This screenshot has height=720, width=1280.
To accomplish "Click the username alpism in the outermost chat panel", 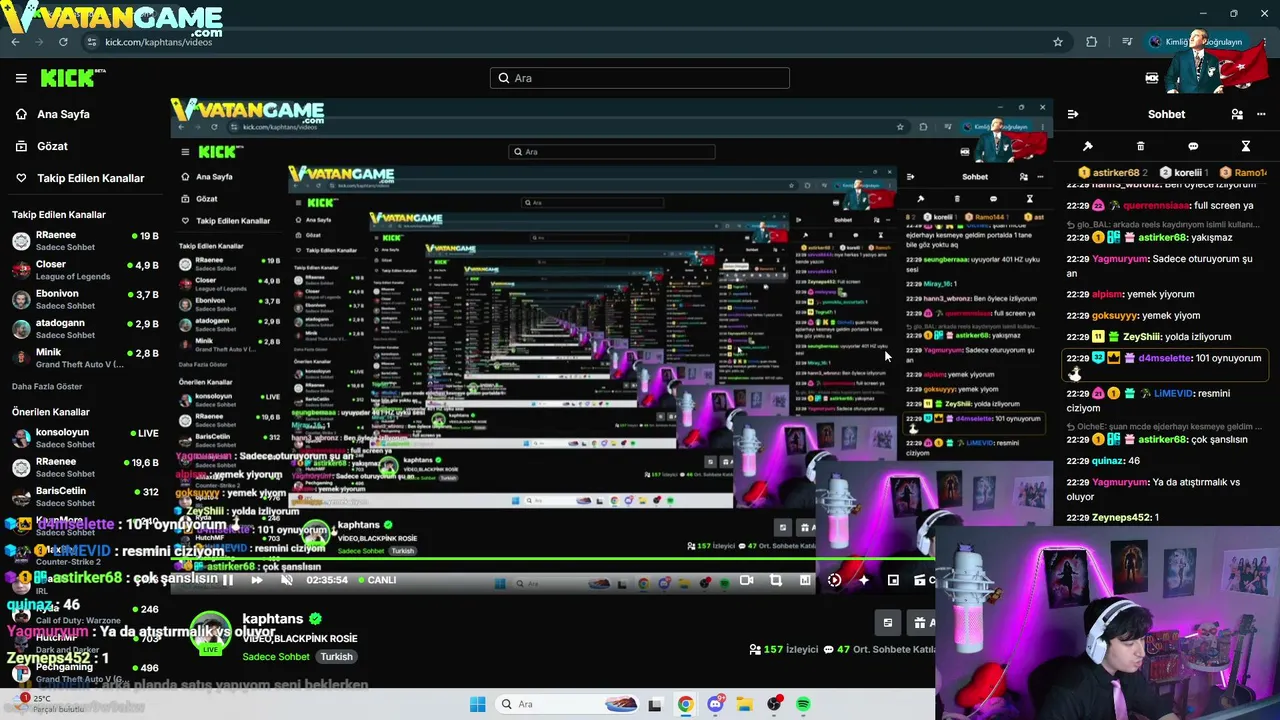I will tap(1107, 295).
